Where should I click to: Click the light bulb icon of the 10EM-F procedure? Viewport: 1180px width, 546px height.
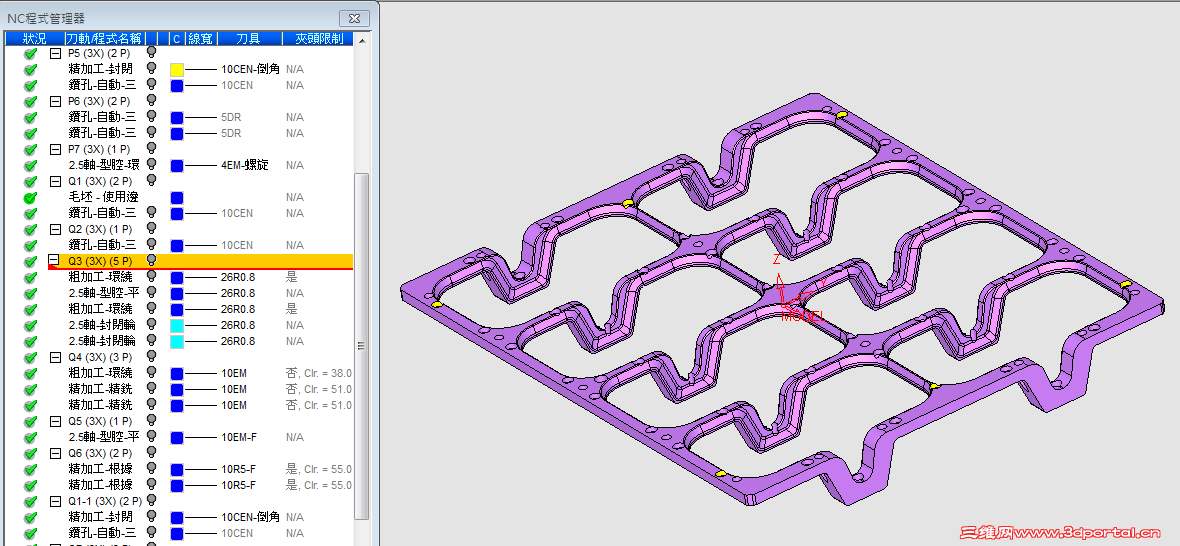click(x=151, y=436)
